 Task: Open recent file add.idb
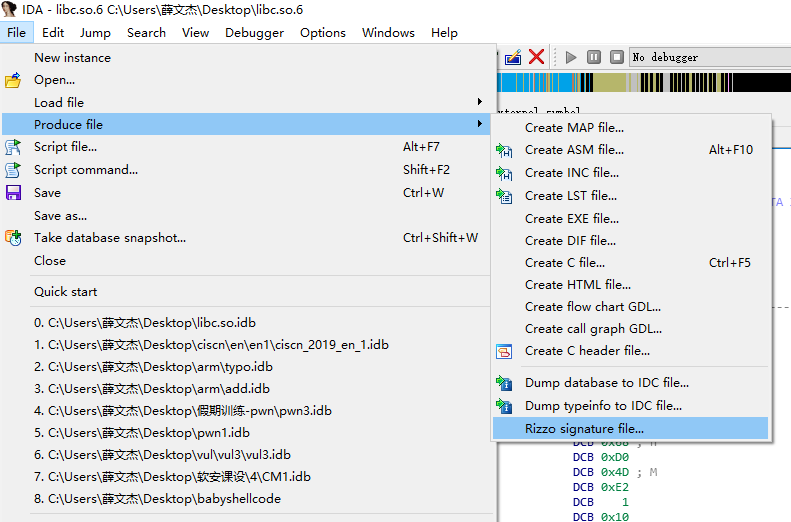pyautogui.click(x=246, y=389)
